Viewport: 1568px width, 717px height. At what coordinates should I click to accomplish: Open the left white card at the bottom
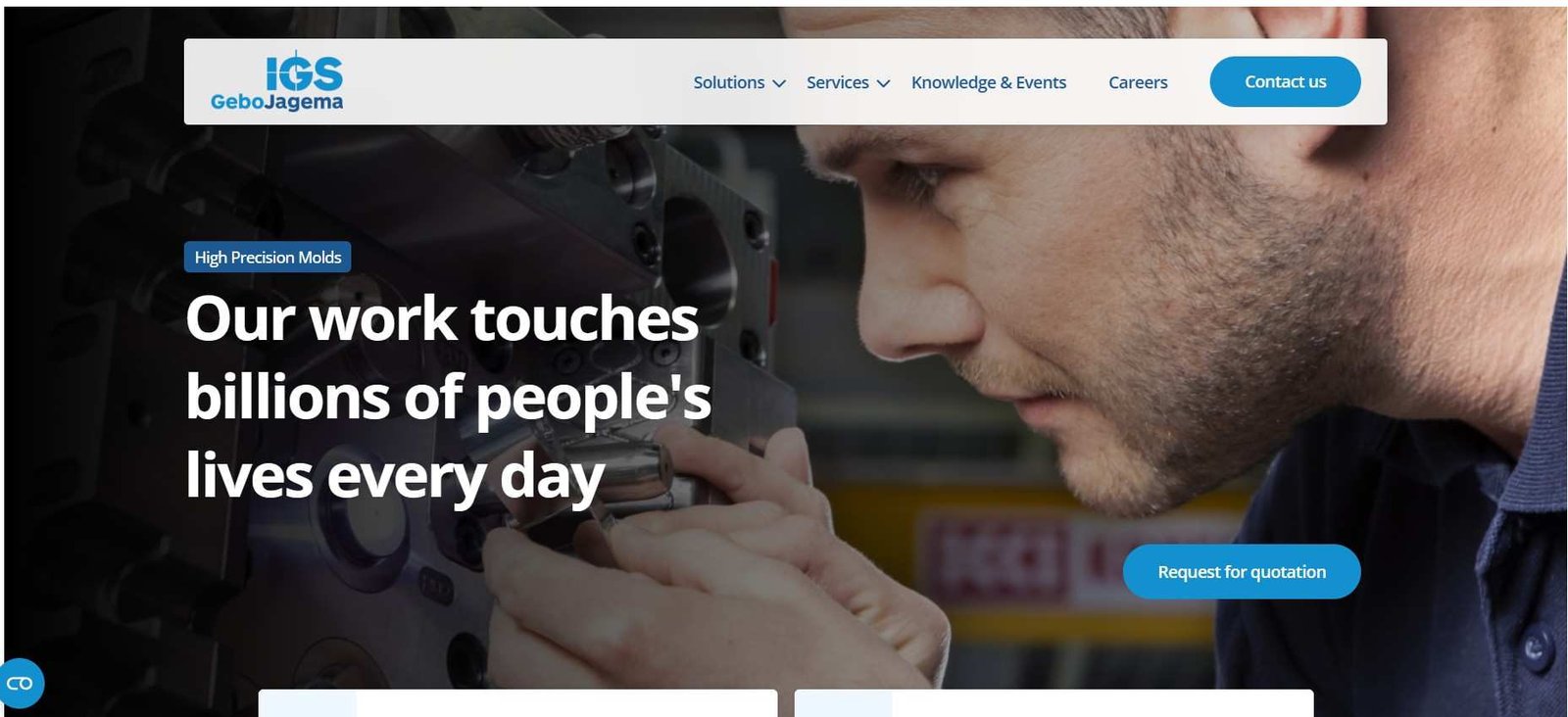tap(517, 703)
